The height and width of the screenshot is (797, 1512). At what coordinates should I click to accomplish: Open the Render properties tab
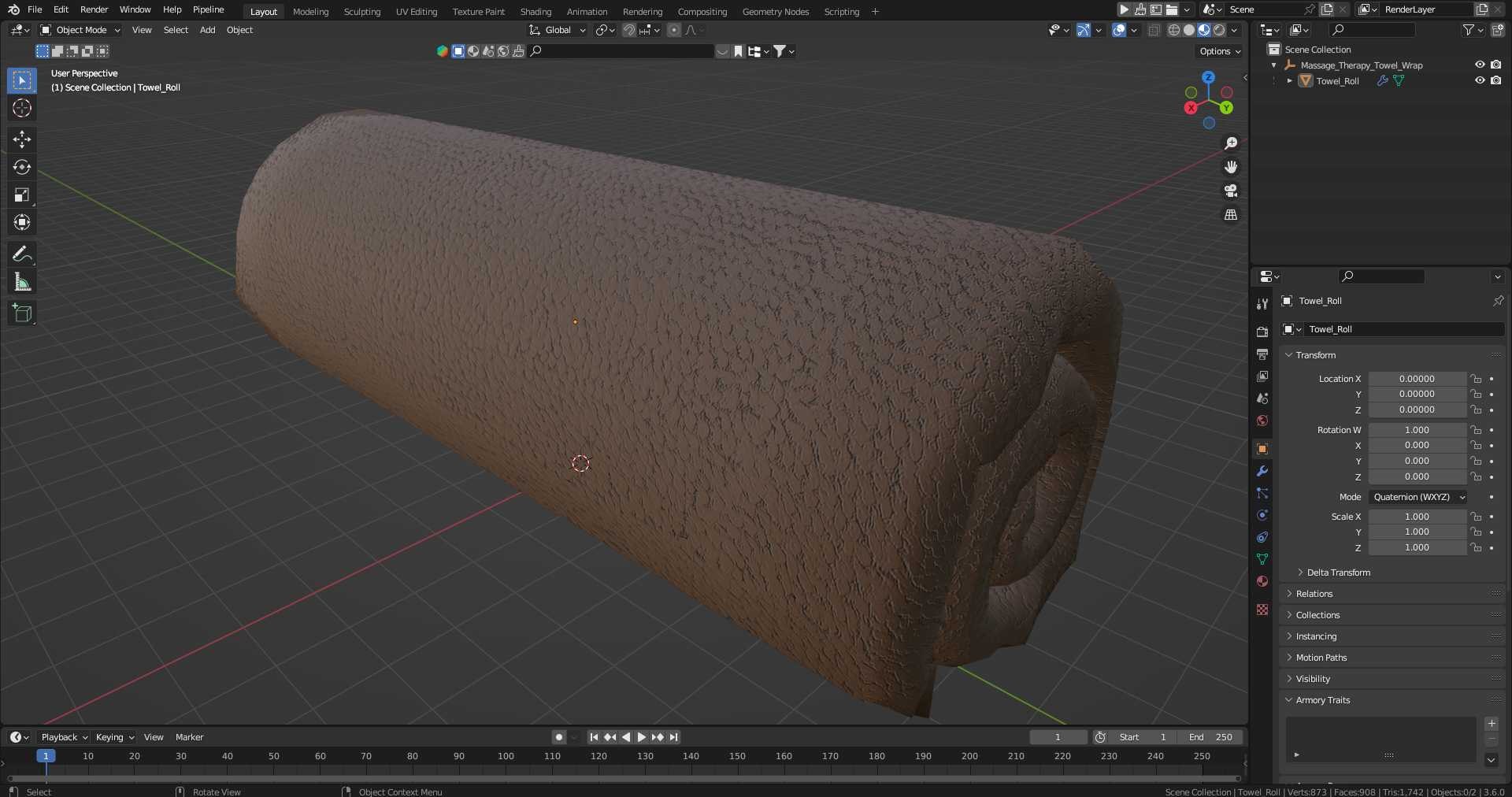(x=1262, y=332)
